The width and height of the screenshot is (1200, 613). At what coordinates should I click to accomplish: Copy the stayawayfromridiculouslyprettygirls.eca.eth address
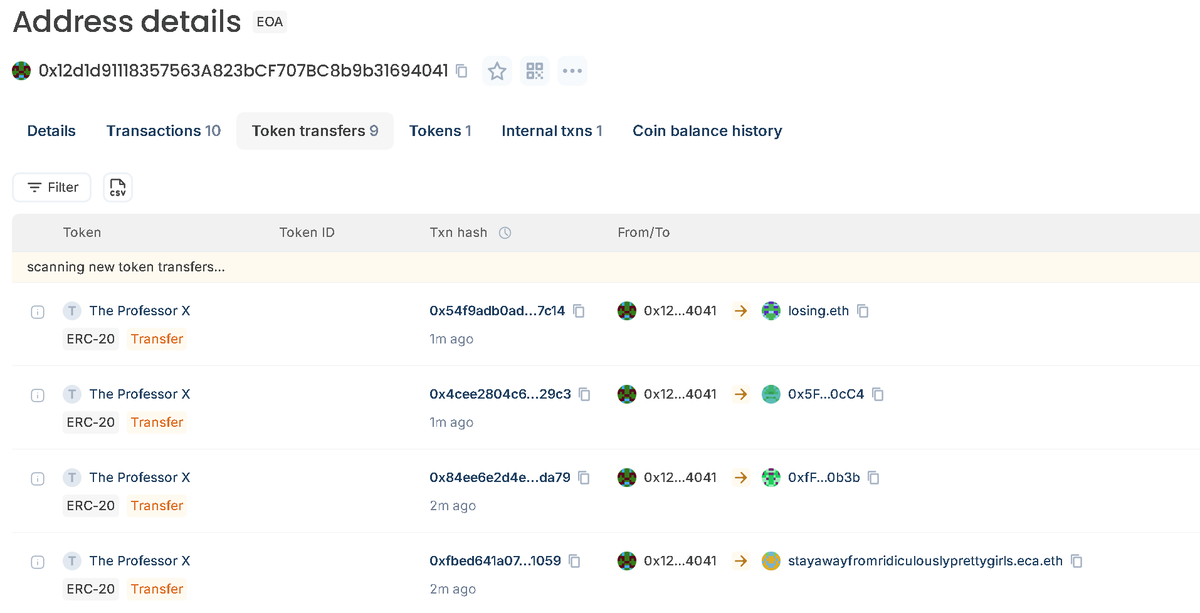(x=1077, y=561)
